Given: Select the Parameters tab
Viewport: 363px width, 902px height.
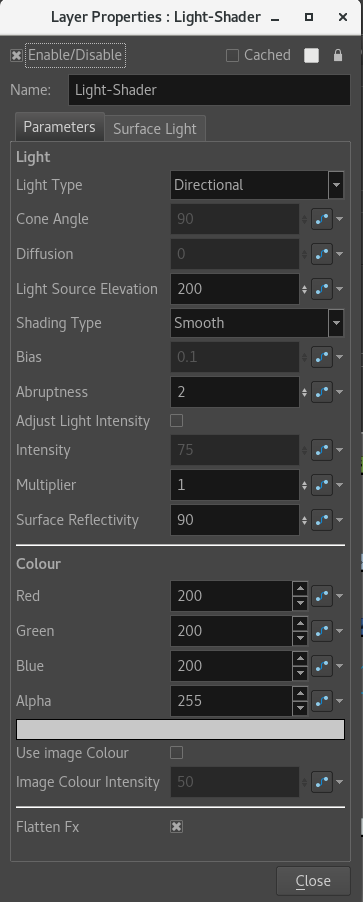Looking at the screenshot, I should [x=60, y=127].
